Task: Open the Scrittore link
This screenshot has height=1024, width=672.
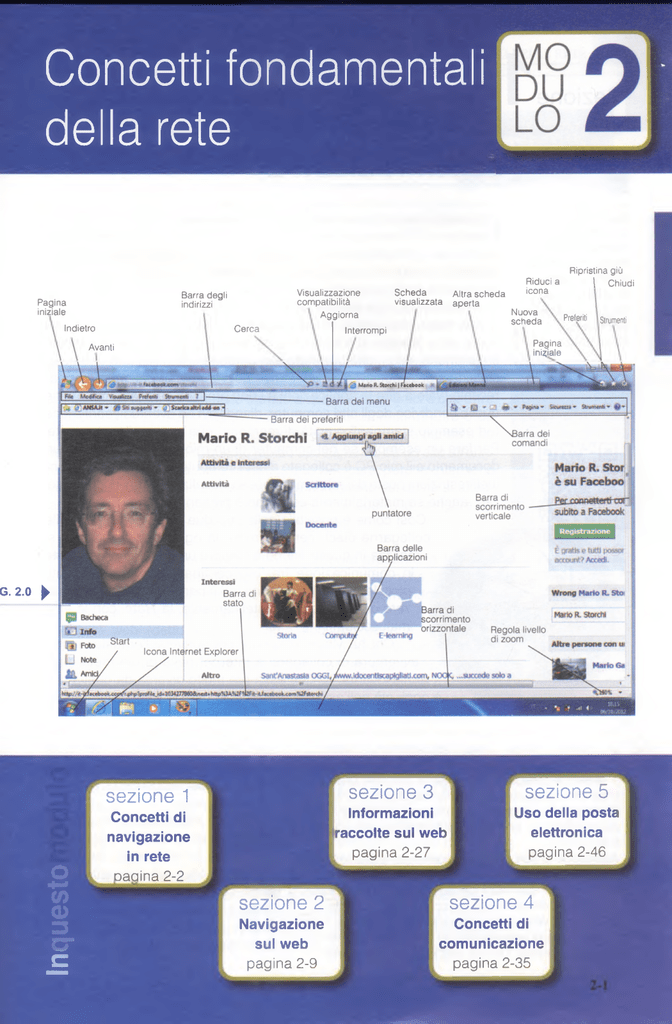Action: (x=321, y=485)
